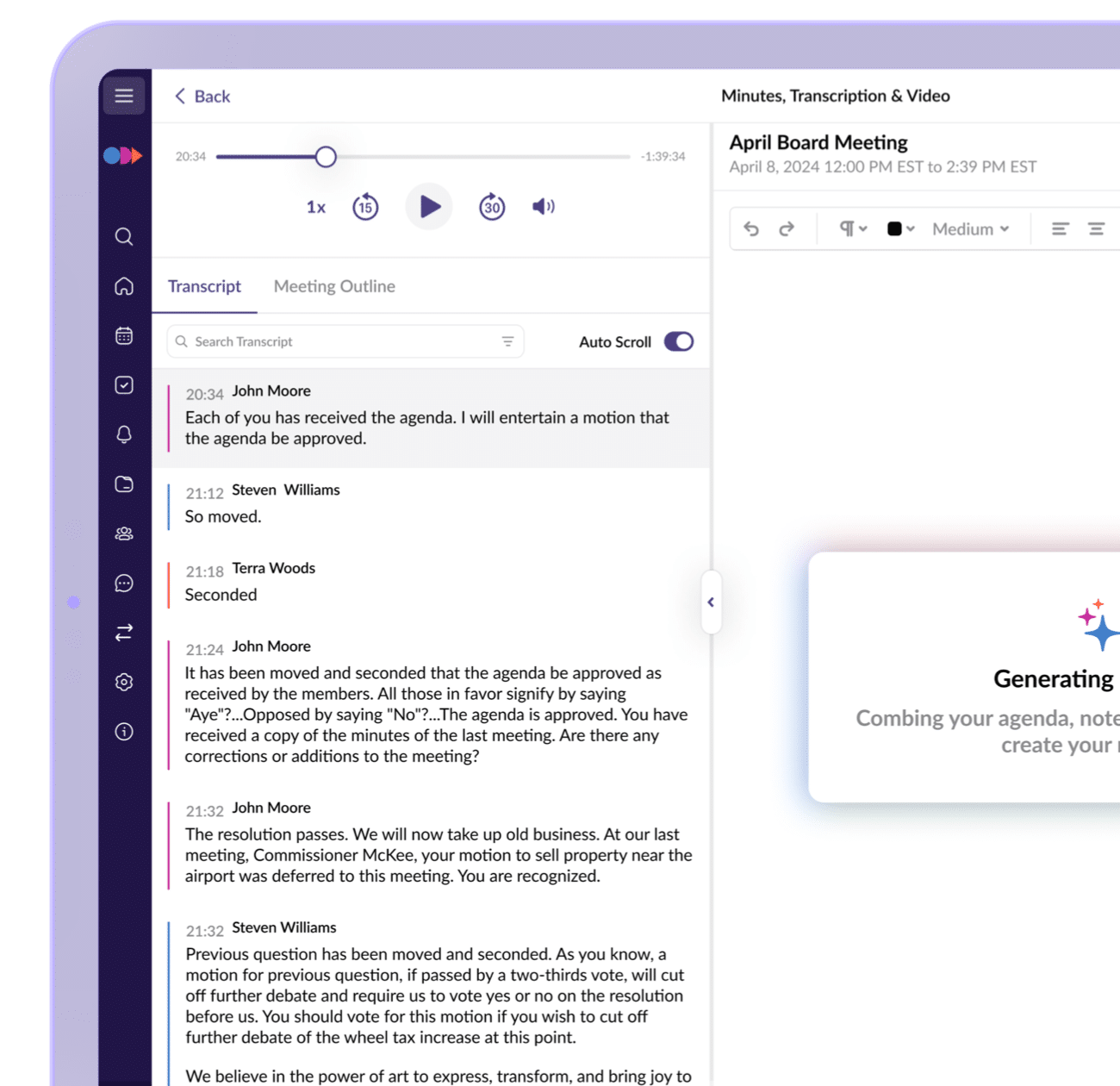The width and height of the screenshot is (1120, 1086).
Task: Open the text color swatch picker
Action: point(899,228)
